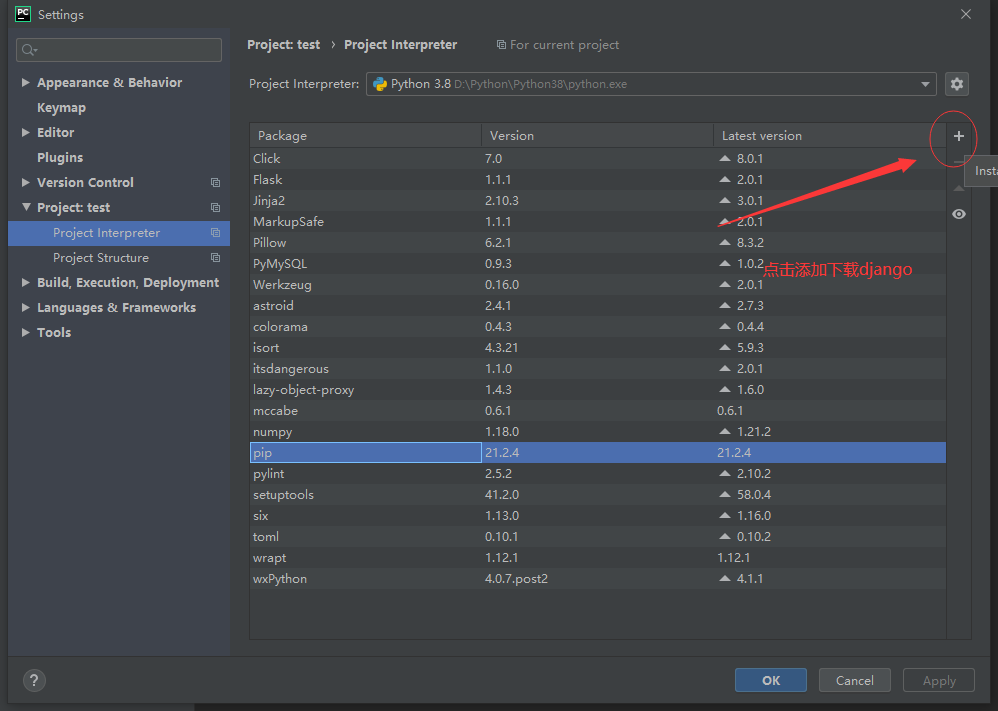Select the PyMySQL package row
998x711 pixels.
[x=598, y=264]
